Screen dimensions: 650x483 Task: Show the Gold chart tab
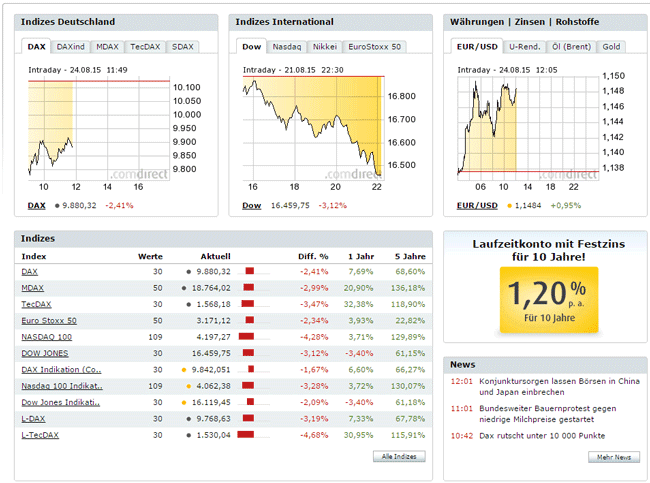(611, 47)
